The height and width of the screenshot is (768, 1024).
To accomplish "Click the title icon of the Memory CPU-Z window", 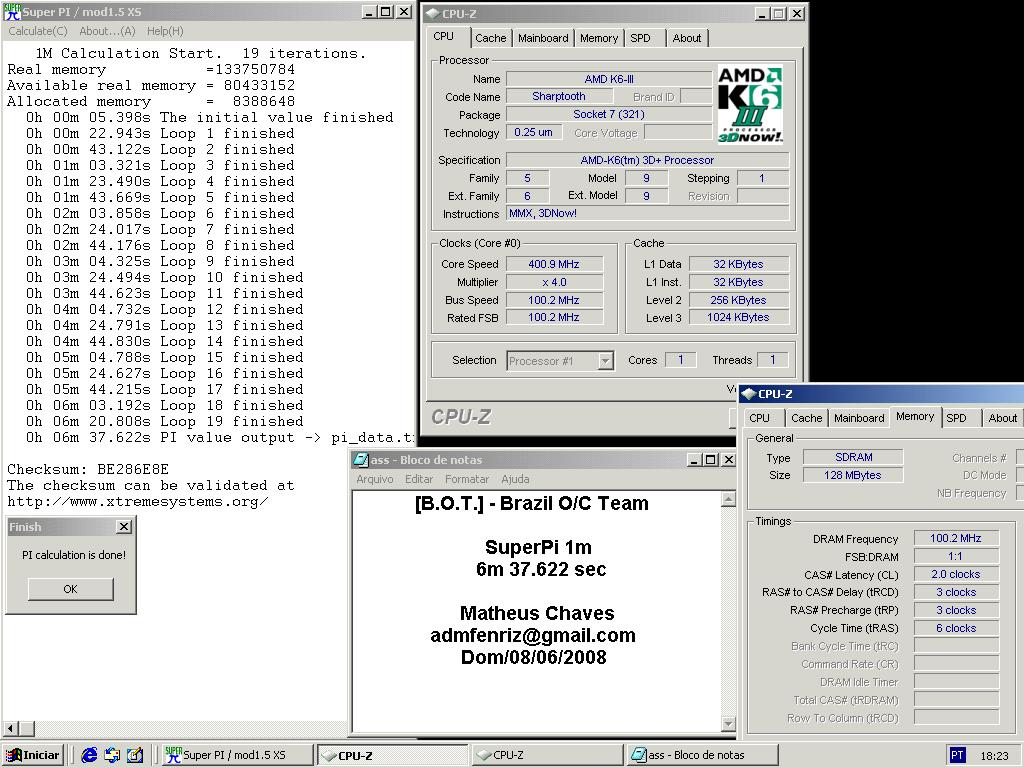I will [749, 394].
